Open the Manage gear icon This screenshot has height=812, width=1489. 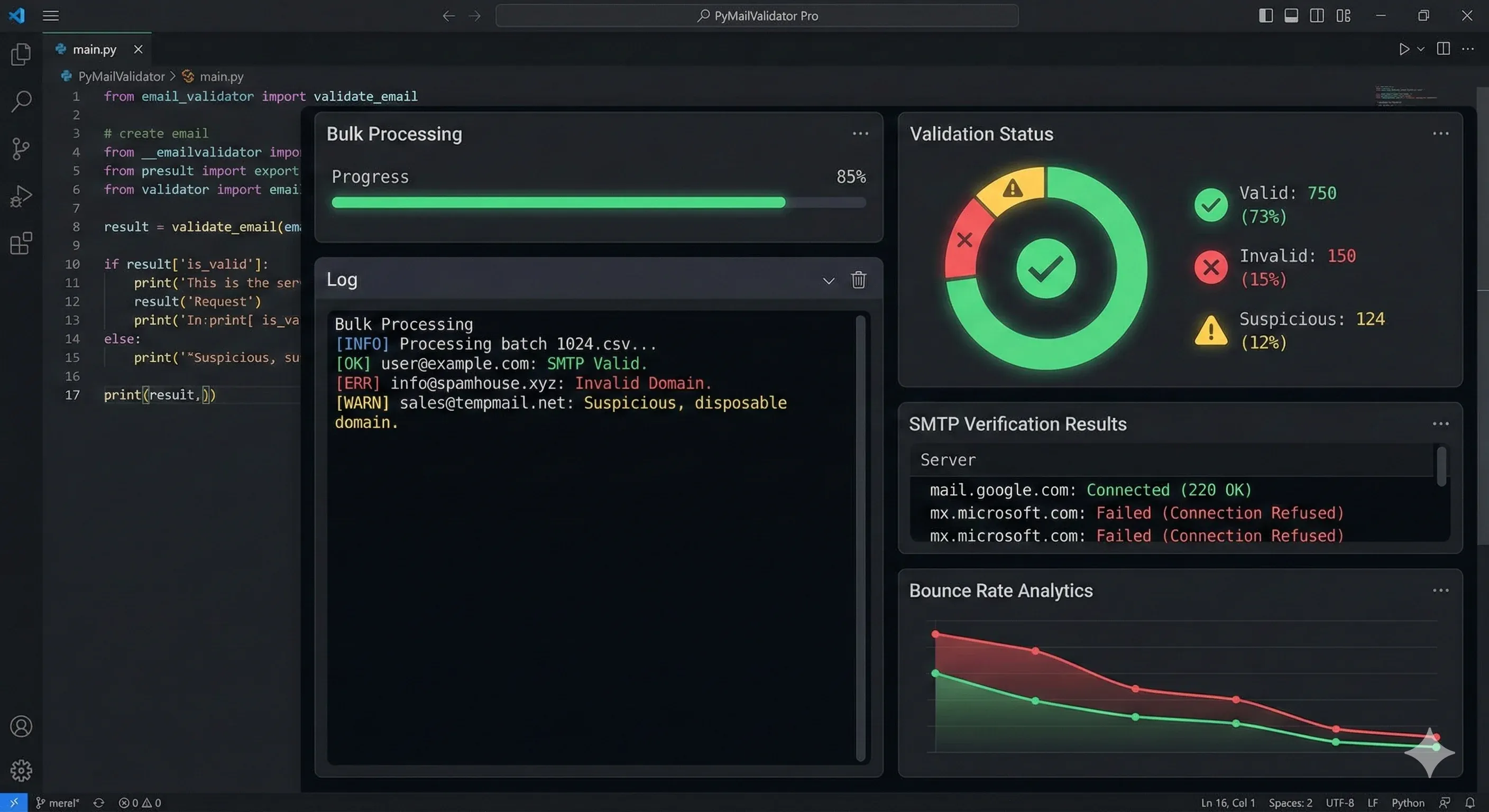[x=21, y=770]
